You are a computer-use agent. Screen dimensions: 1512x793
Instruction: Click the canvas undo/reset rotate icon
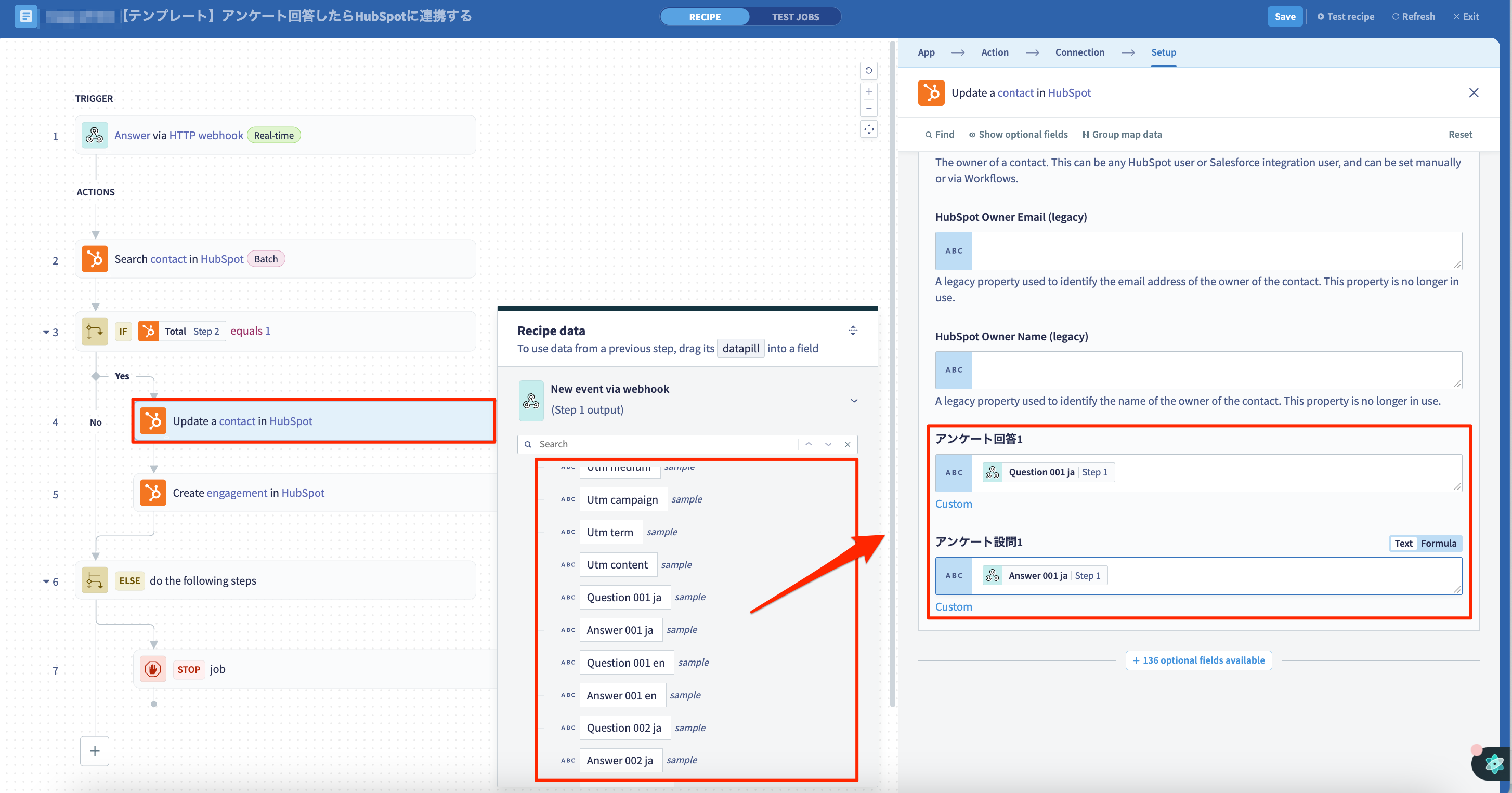tap(869, 70)
